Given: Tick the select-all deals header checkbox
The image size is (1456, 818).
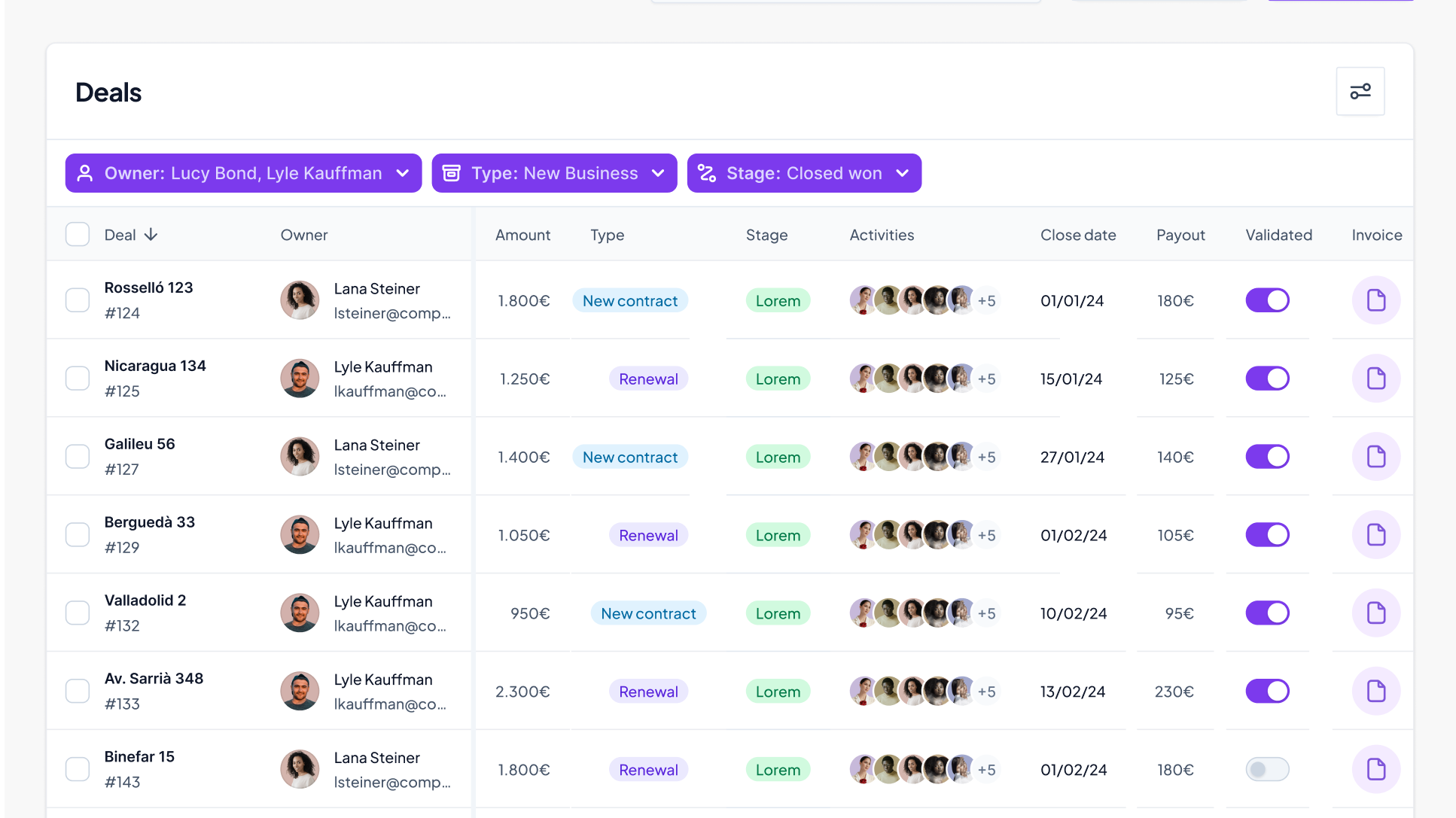Looking at the screenshot, I should [x=78, y=235].
